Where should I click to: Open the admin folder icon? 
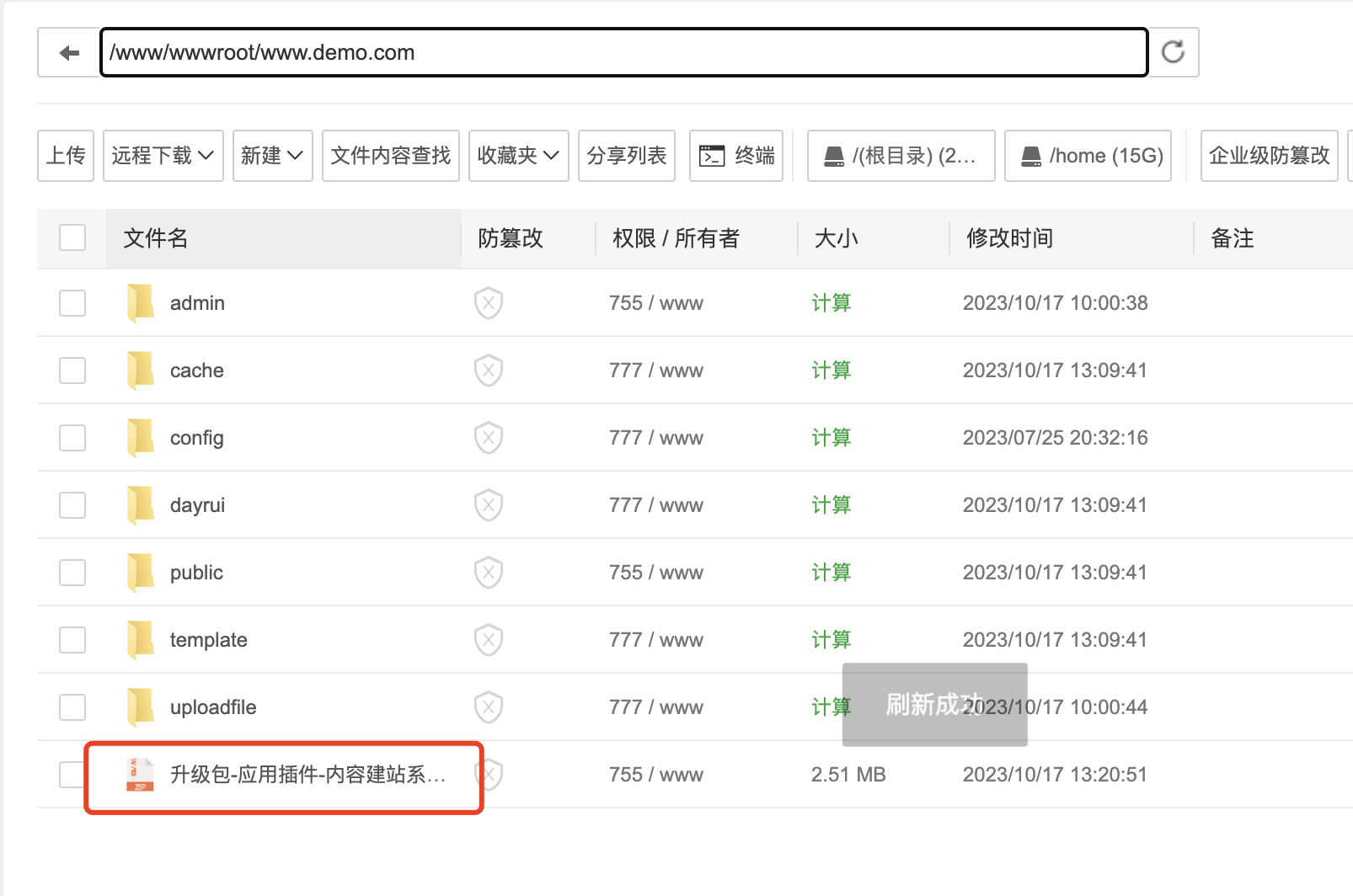point(141,303)
